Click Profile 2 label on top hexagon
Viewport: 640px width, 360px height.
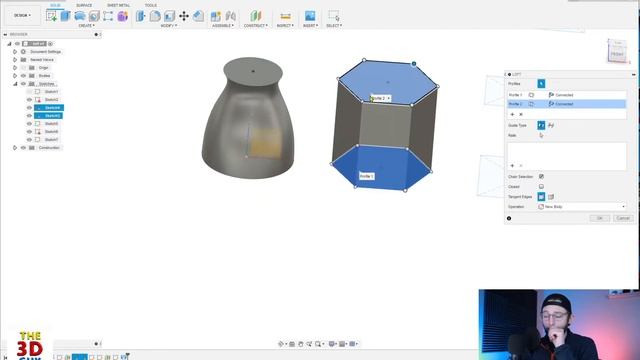coord(380,98)
